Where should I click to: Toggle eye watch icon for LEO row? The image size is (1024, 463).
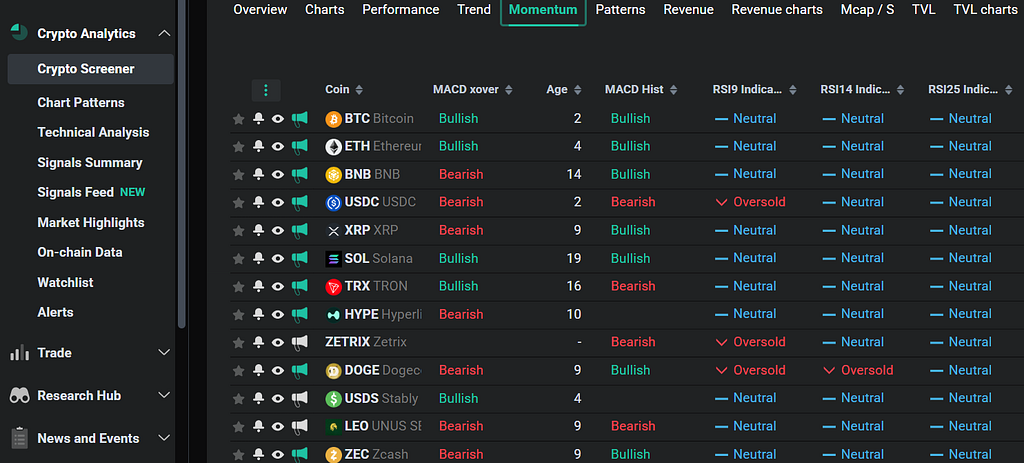pyautogui.click(x=278, y=426)
